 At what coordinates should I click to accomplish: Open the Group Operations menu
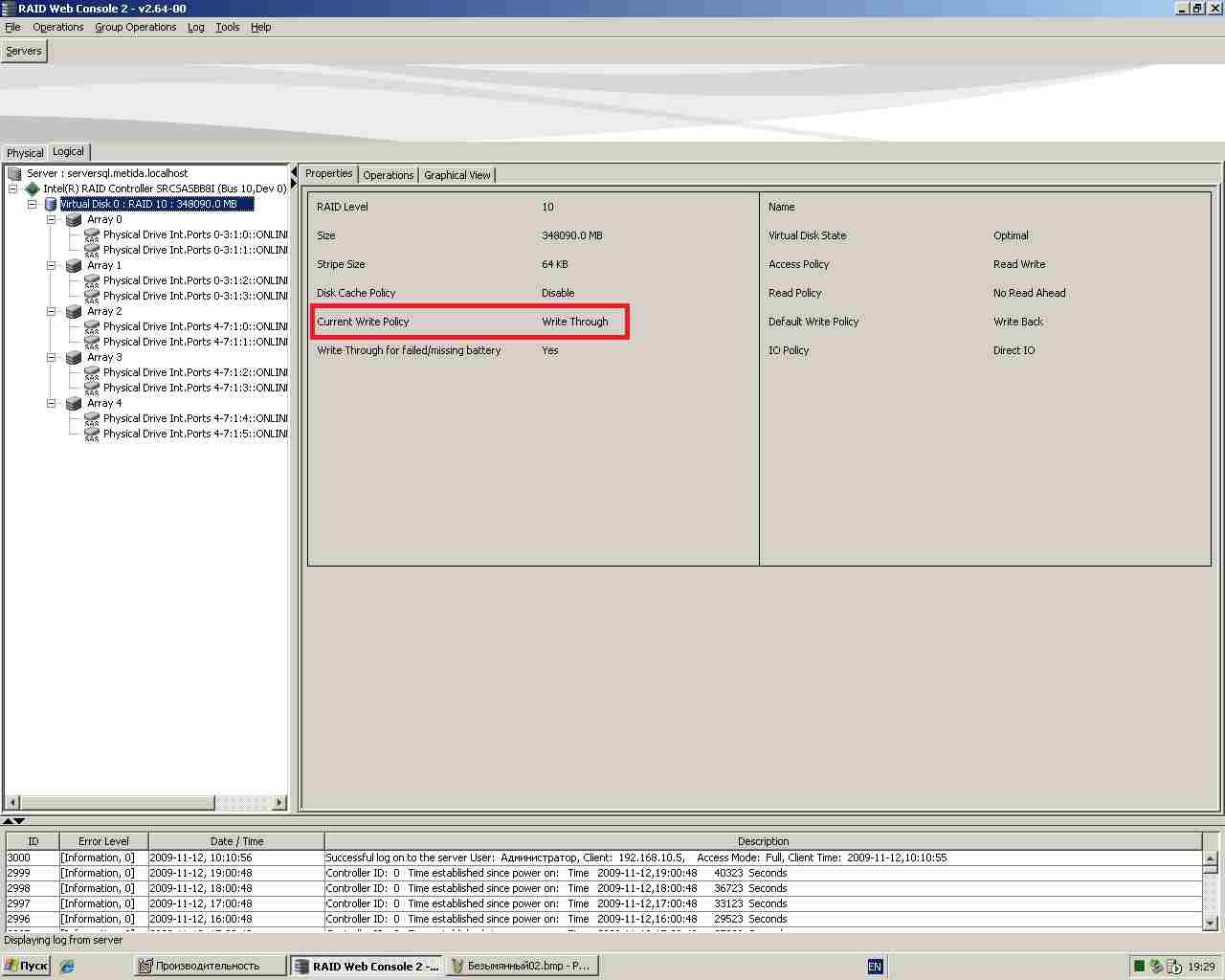(x=135, y=27)
